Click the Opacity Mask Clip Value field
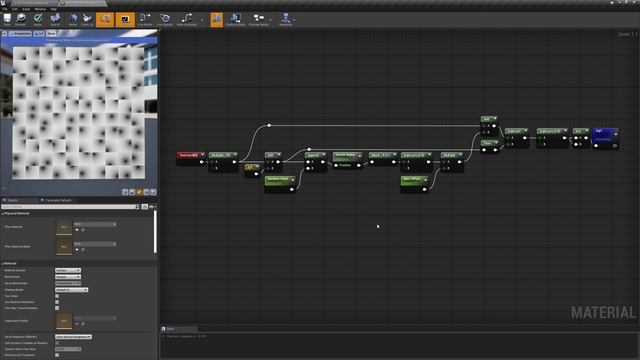640x360 pixels. [68, 349]
